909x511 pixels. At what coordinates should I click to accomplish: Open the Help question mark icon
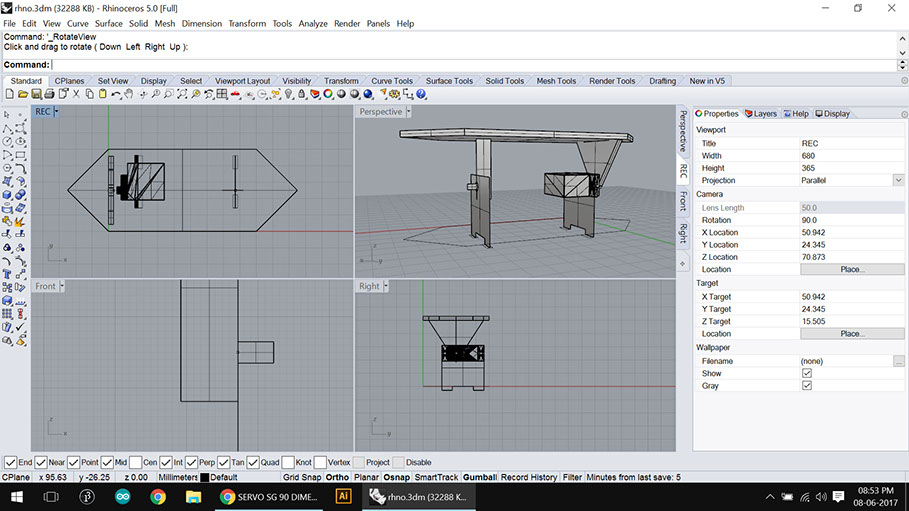coord(421,94)
